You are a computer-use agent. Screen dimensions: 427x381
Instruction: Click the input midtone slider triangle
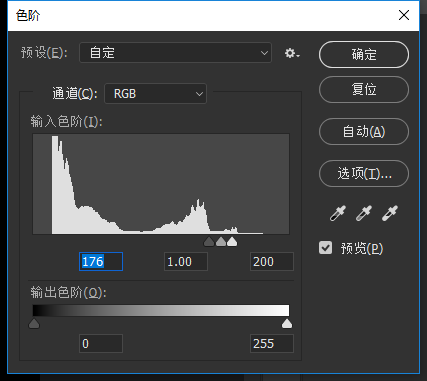pyautogui.click(x=221, y=241)
